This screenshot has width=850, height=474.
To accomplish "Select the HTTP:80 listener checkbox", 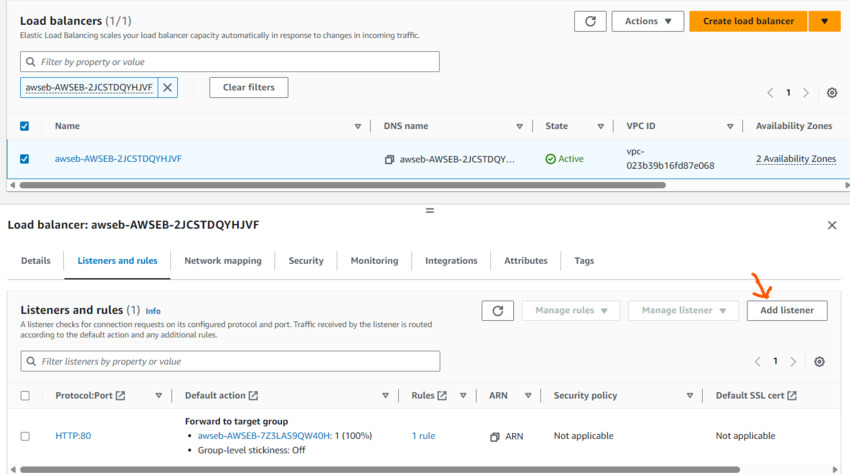I will pos(25,436).
